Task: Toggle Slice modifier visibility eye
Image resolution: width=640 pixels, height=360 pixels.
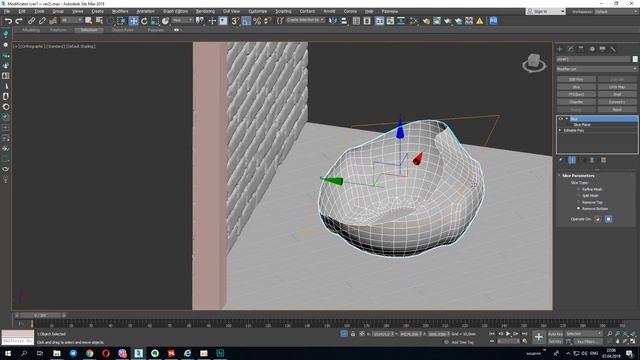Action: pos(561,119)
